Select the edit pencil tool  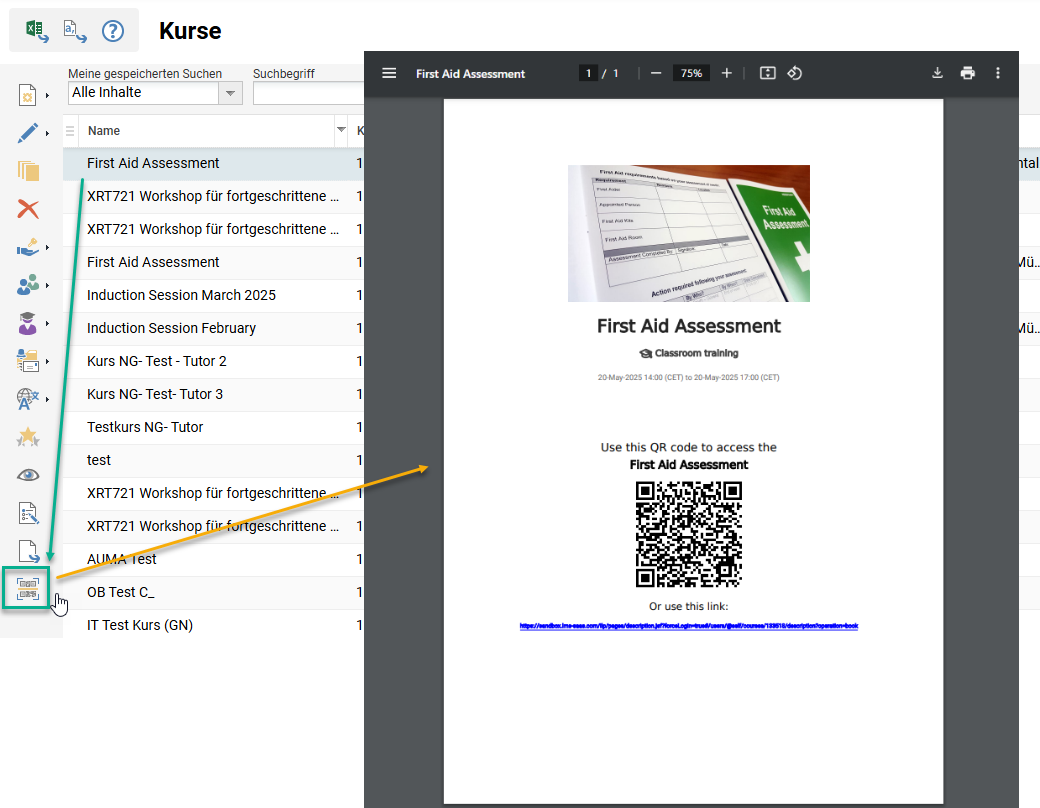[28, 132]
